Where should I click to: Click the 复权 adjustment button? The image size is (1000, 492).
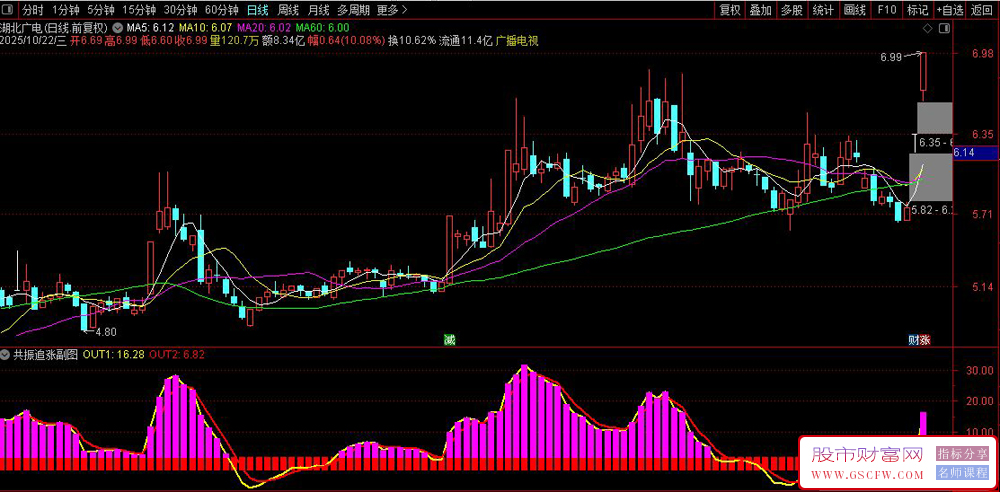pos(731,10)
